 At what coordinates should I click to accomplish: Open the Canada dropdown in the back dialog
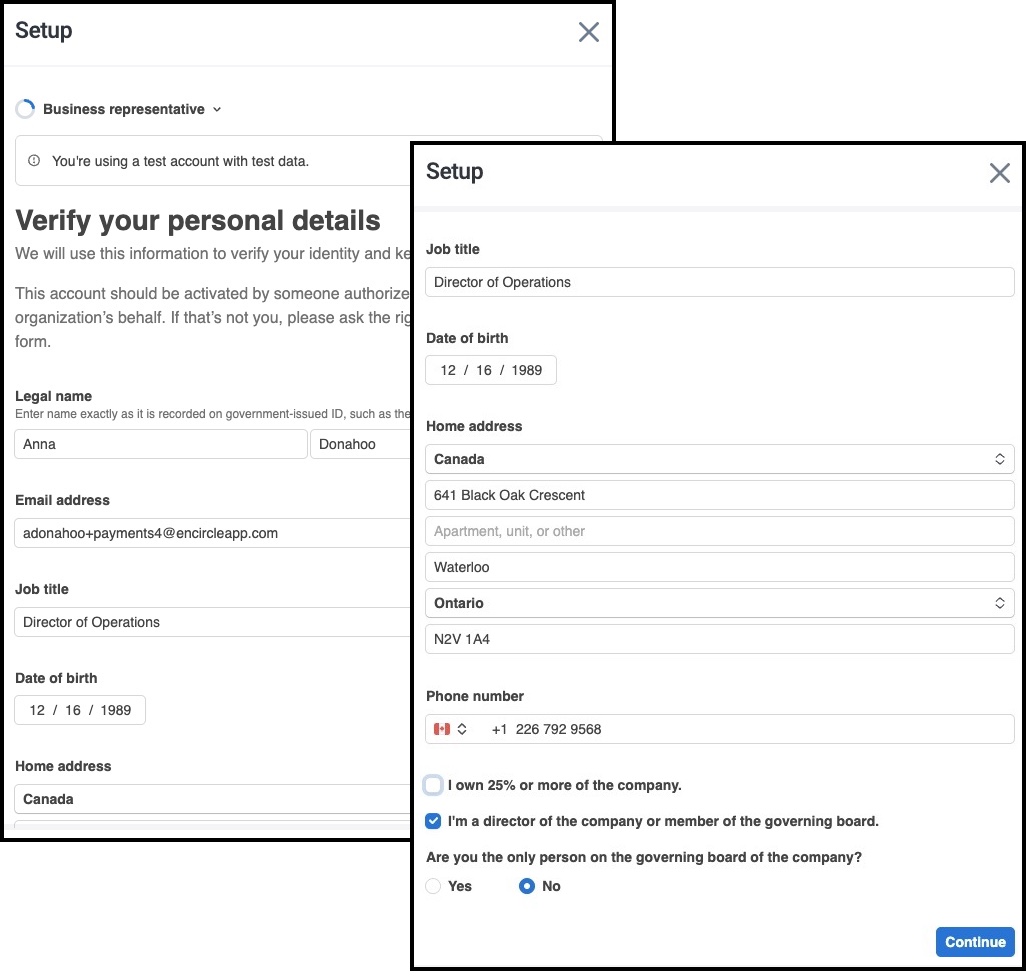tap(210, 799)
